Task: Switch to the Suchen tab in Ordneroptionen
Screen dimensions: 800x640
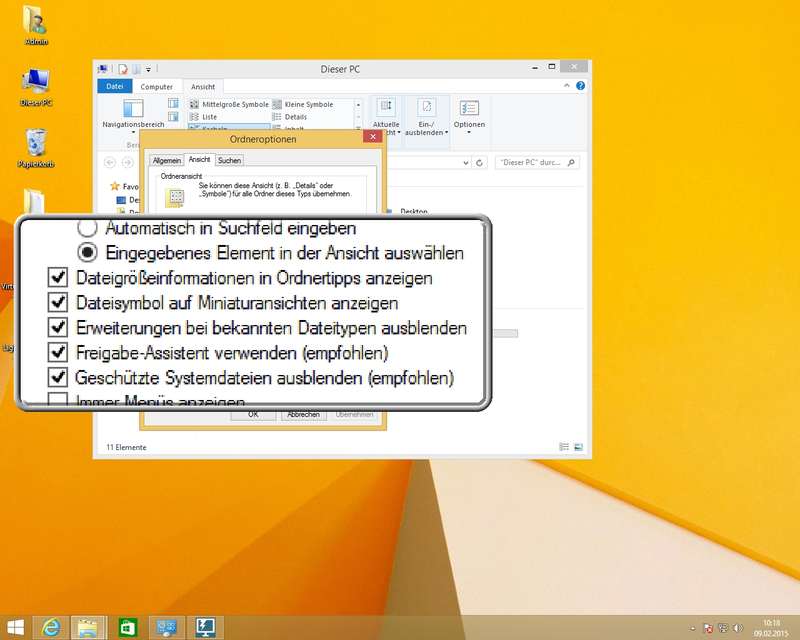Action: (229, 160)
